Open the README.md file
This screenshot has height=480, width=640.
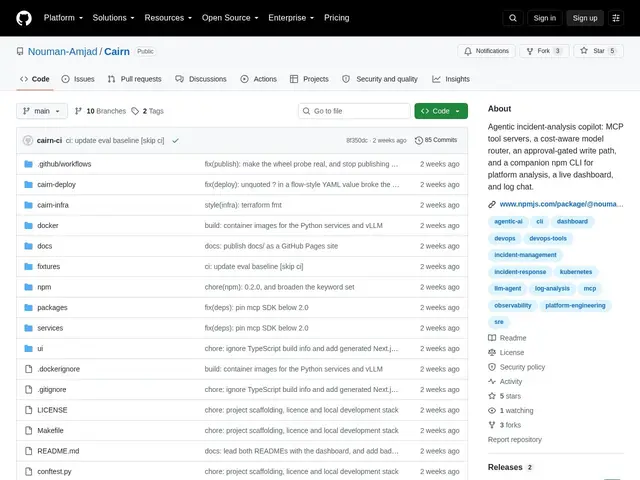58,451
